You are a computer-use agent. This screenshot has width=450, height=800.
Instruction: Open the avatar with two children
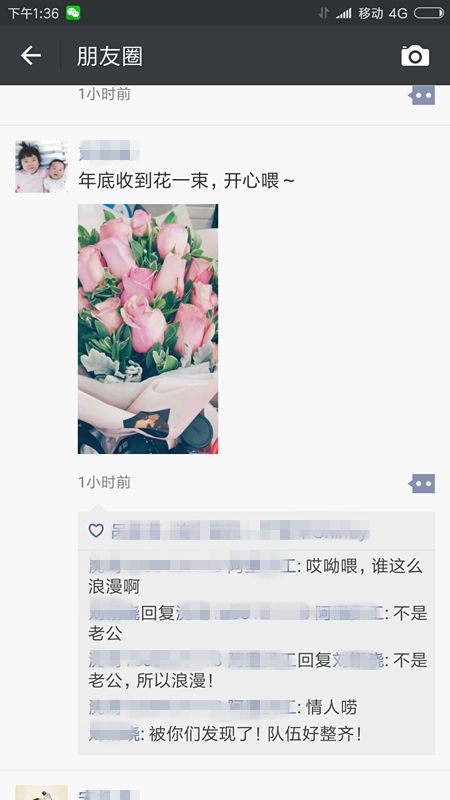[41, 167]
